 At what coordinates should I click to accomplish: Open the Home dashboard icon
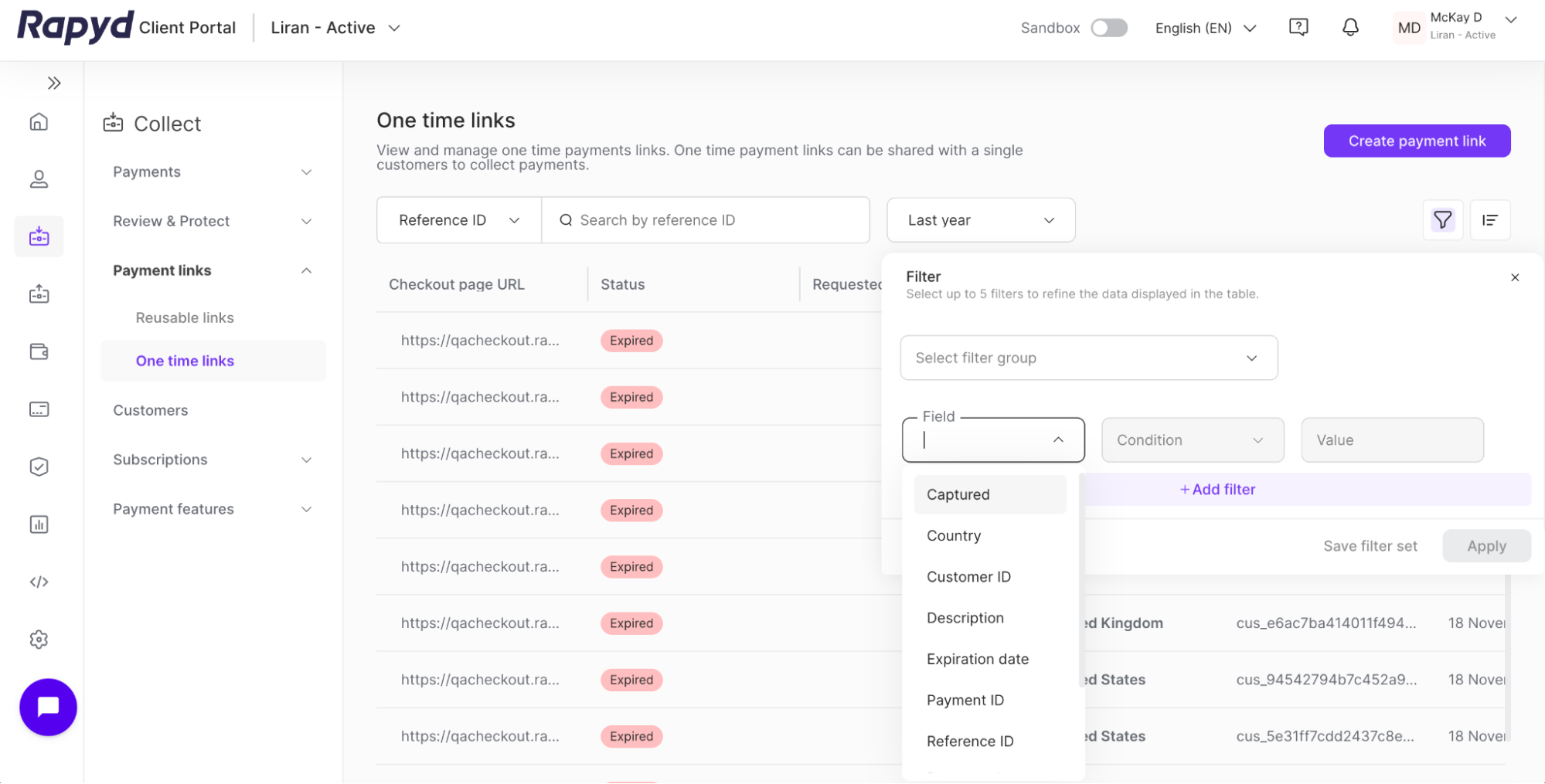pyautogui.click(x=39, y=121)
